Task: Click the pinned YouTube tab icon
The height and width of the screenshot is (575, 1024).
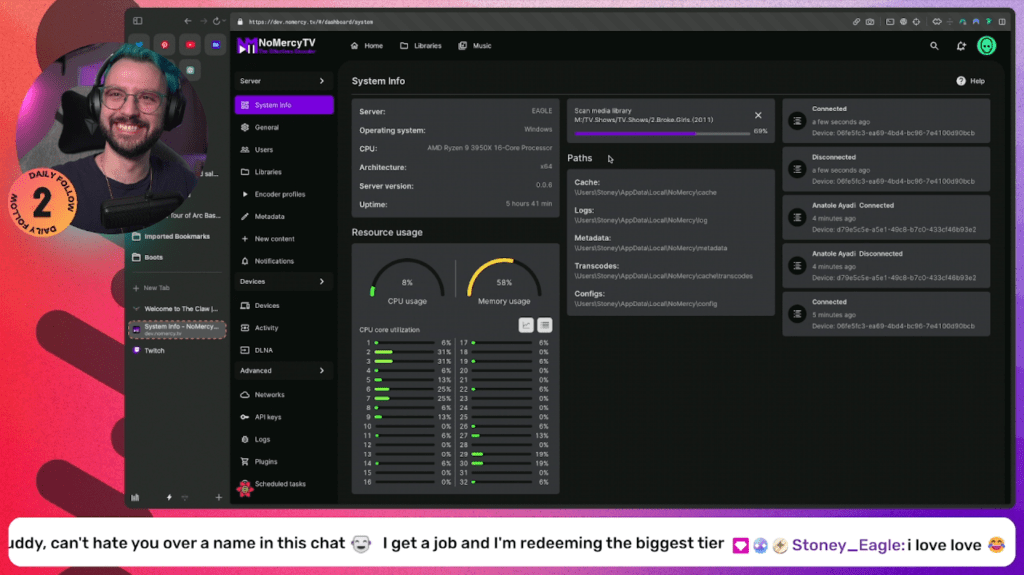Action: 190,45
